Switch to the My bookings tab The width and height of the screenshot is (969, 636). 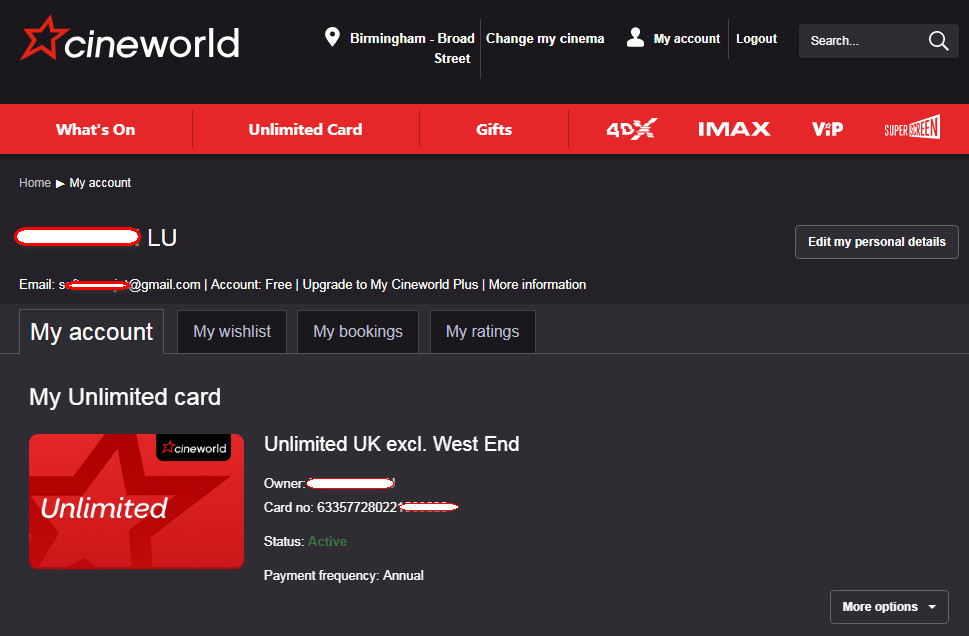(357, 331)
